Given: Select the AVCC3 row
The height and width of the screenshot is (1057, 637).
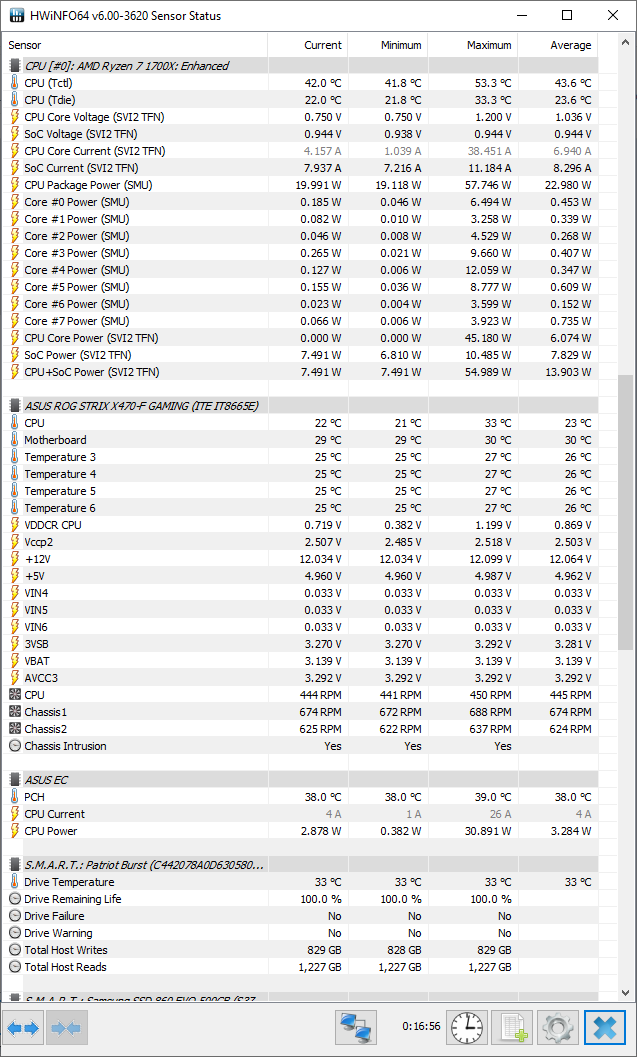Looking at the screenshot, I should tap(301, 678).
